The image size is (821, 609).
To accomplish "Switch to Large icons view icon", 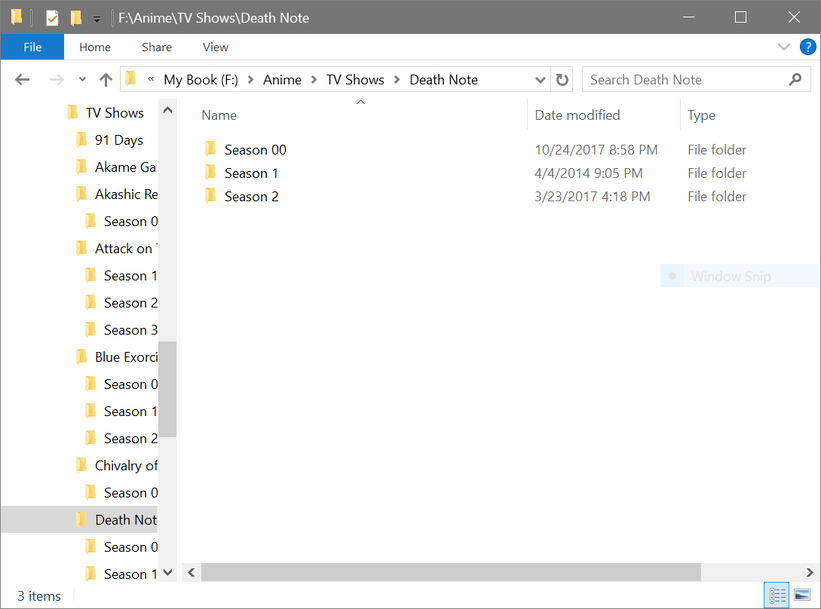I will click(802, 595).
